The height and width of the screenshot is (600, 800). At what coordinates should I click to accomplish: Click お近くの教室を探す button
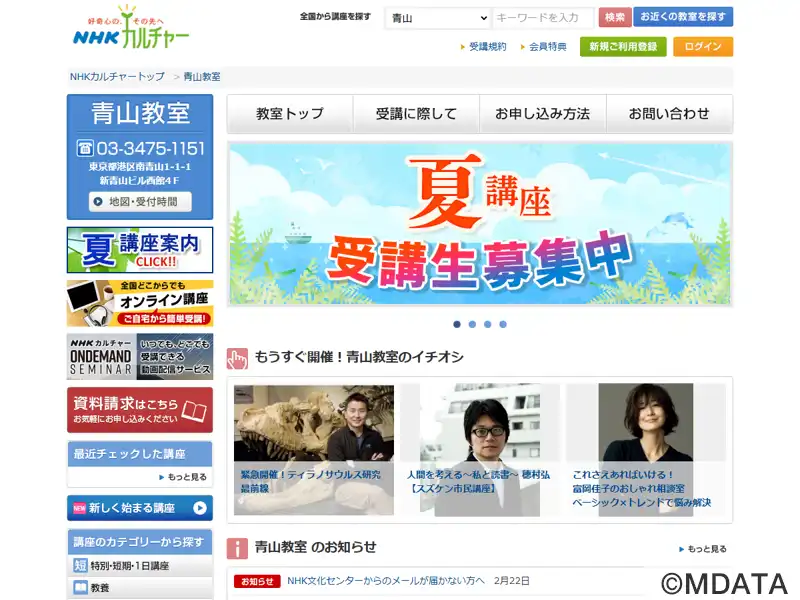coord(683,17)
